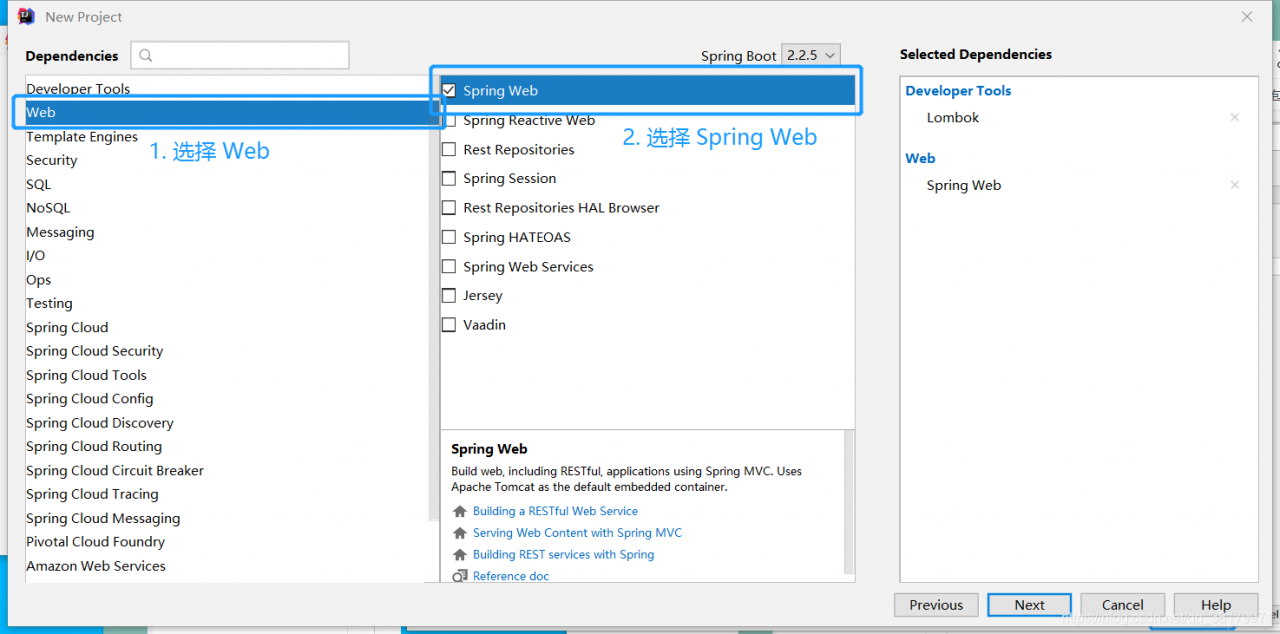Open the Spring Cloud Tools category
The image size is (1280, 634).
pos(86,375)
